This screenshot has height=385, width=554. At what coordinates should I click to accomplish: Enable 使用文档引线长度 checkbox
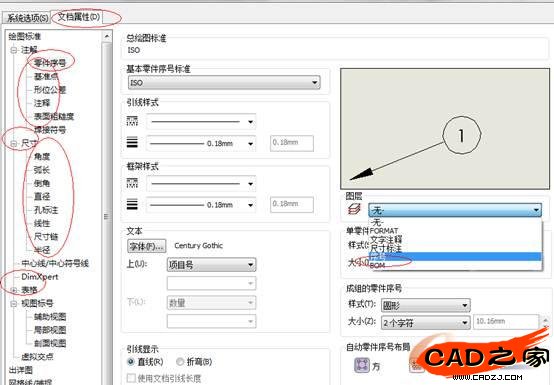click(131, 378)
